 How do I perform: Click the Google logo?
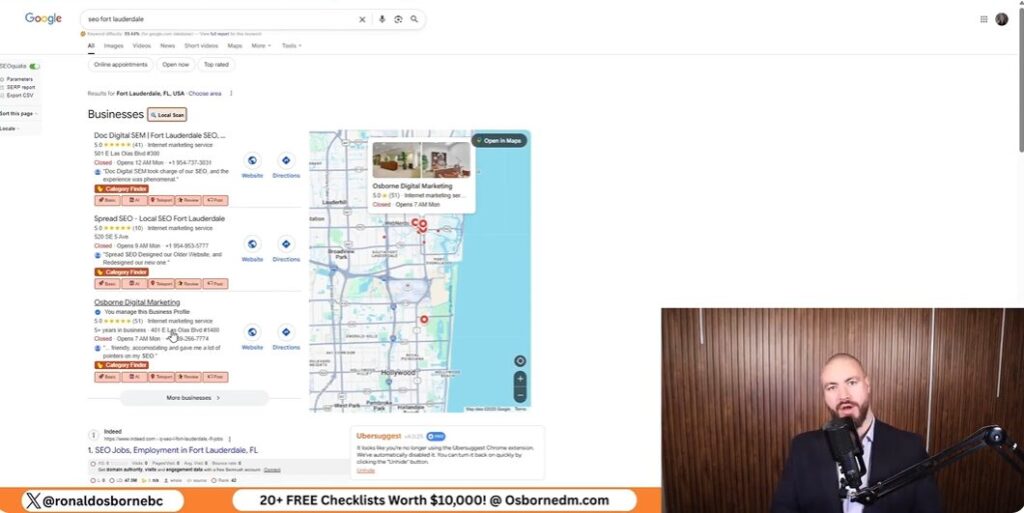click(x=43, y=18)
